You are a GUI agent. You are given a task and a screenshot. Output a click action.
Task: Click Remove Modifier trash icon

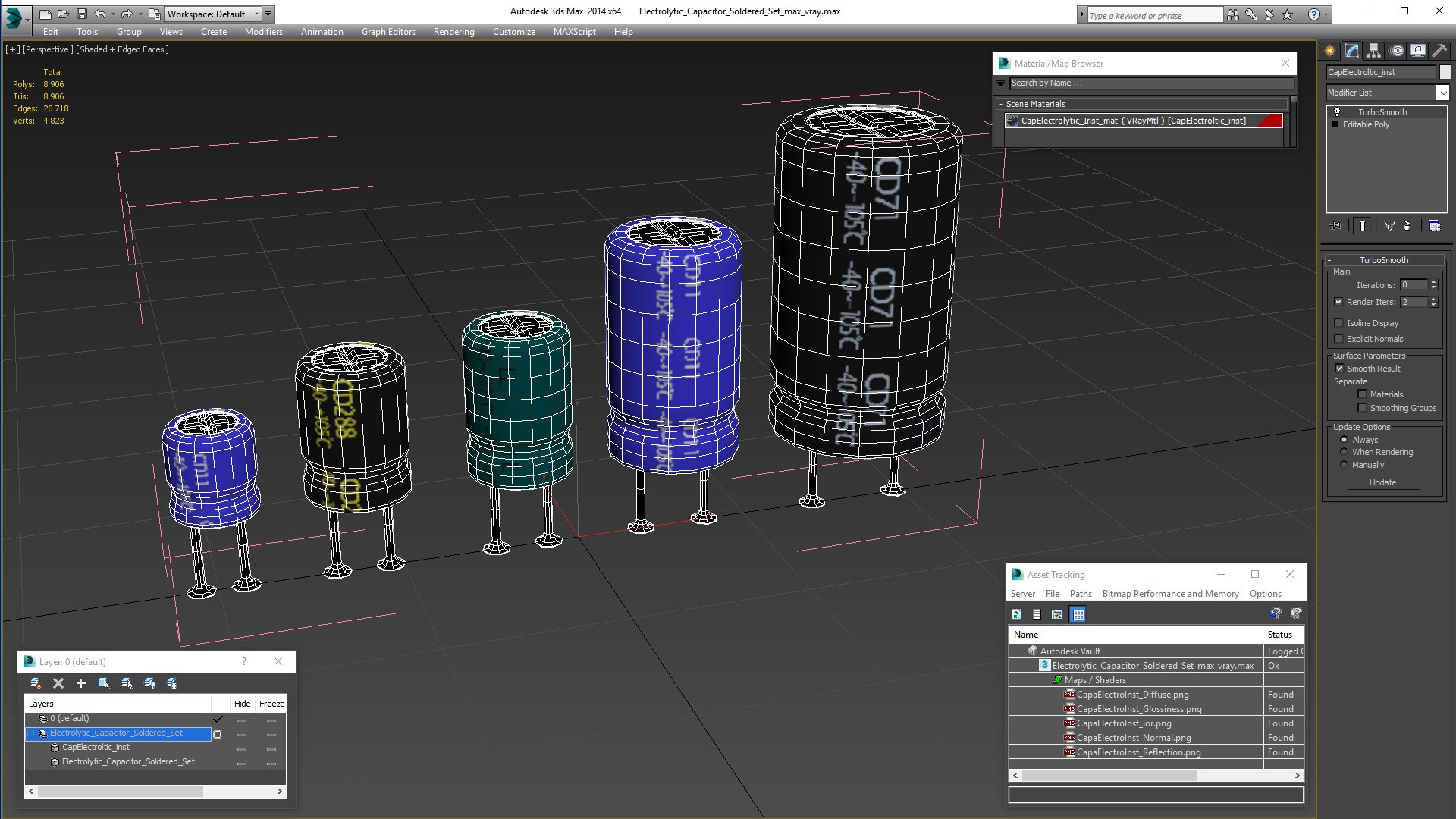coord(1407,226)
